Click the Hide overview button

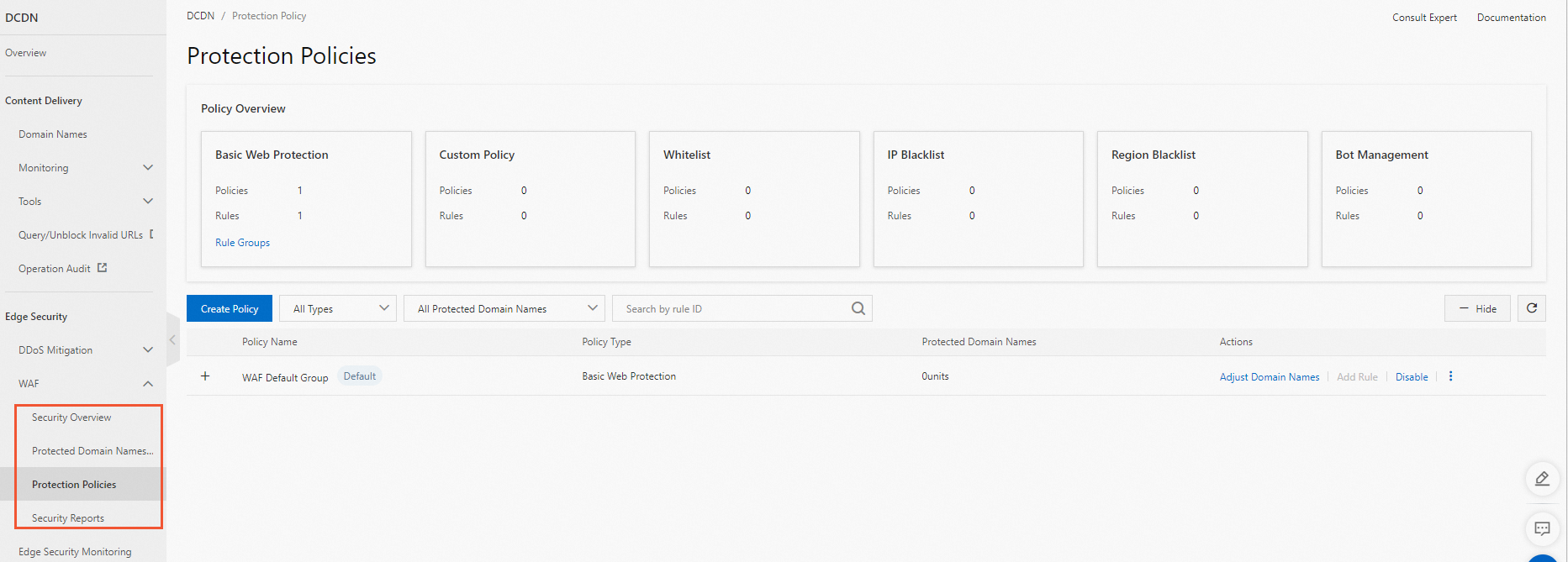1477,308
